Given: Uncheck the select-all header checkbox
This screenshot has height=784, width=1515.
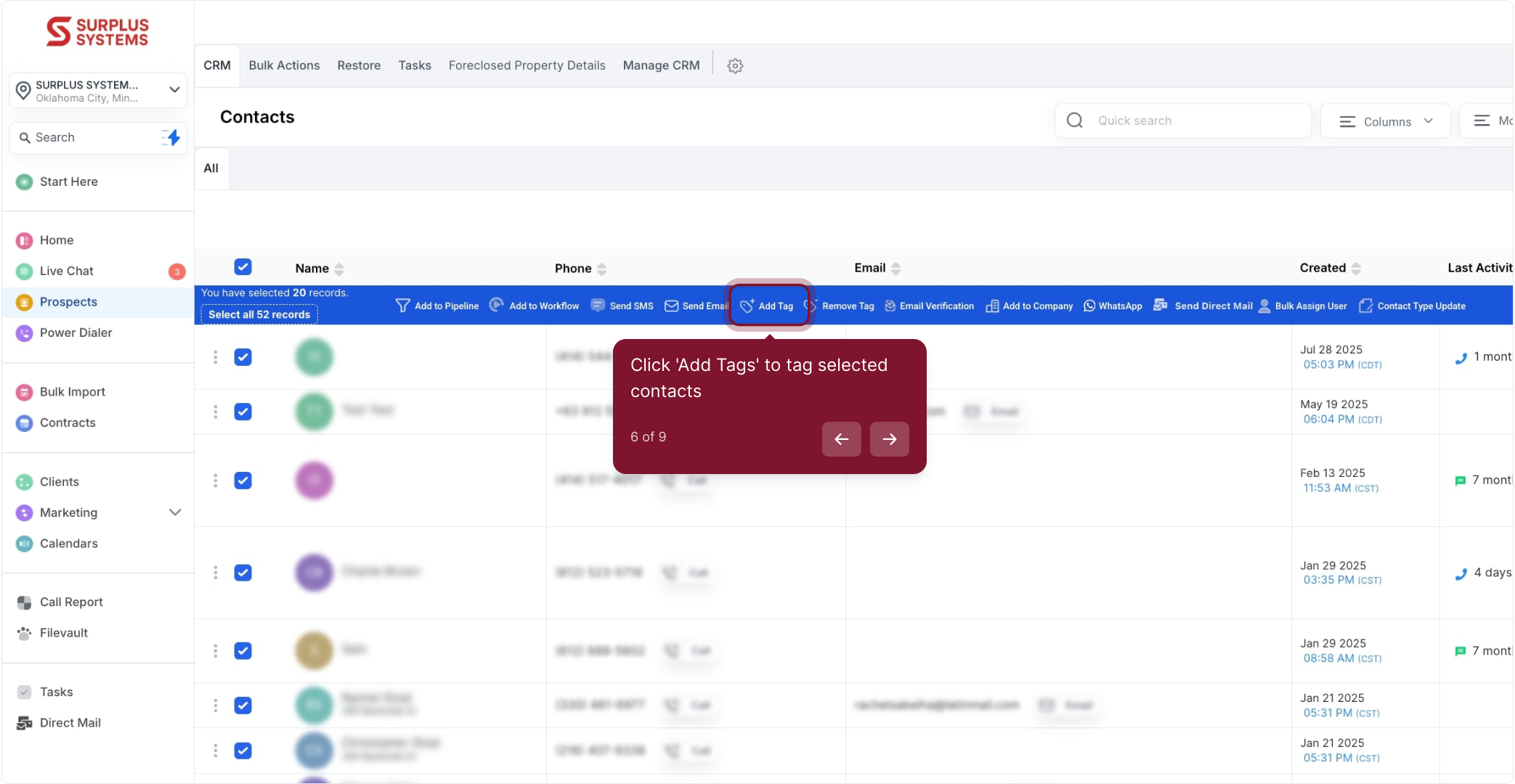Looking at the screenshot, I should click(x=243, y=267).
